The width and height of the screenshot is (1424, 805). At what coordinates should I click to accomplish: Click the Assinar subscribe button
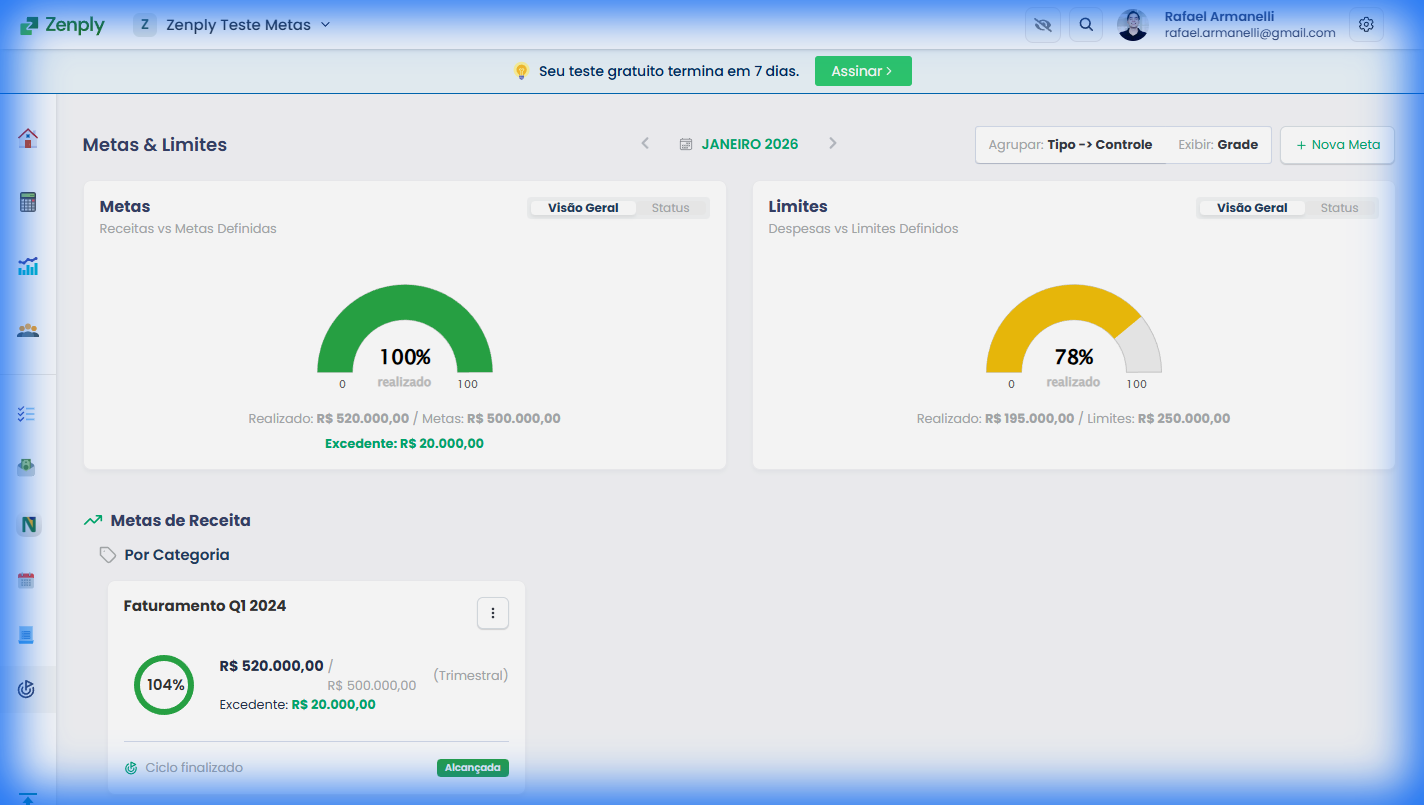(863, 71)
